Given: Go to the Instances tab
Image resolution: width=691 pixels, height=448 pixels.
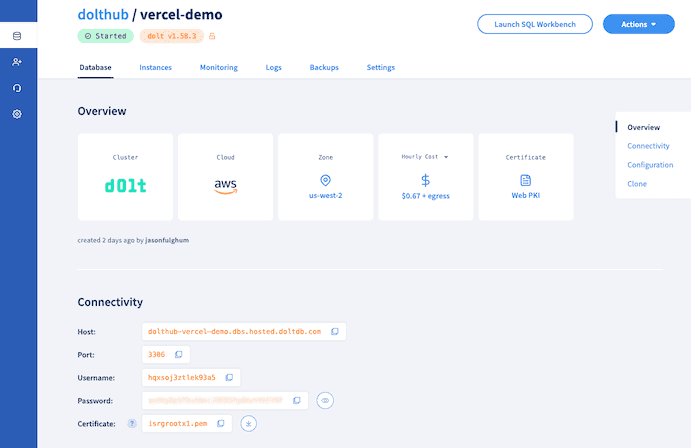Looking at the screenshot, I should click(155, 68).
